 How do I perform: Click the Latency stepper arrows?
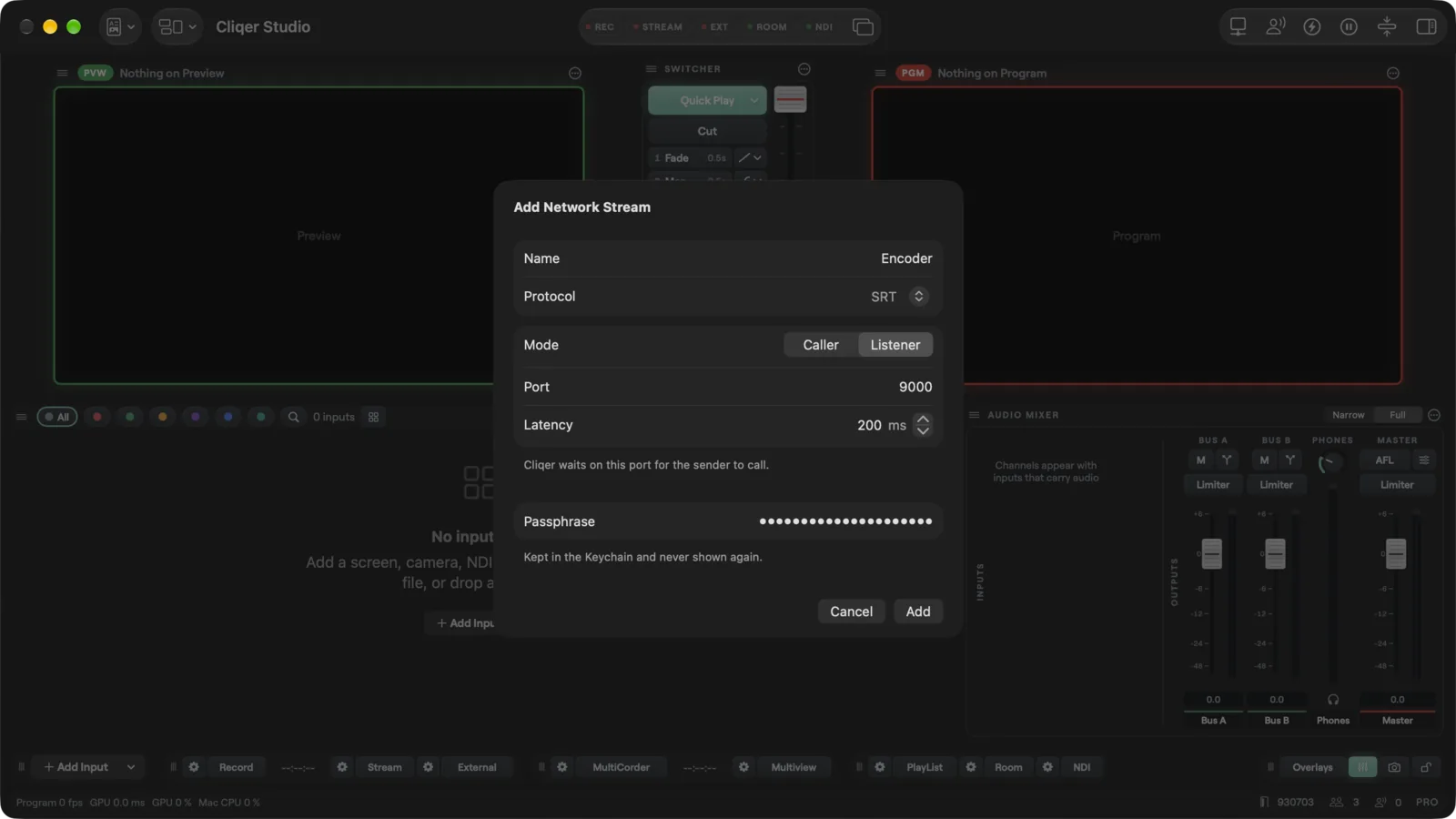923,425
